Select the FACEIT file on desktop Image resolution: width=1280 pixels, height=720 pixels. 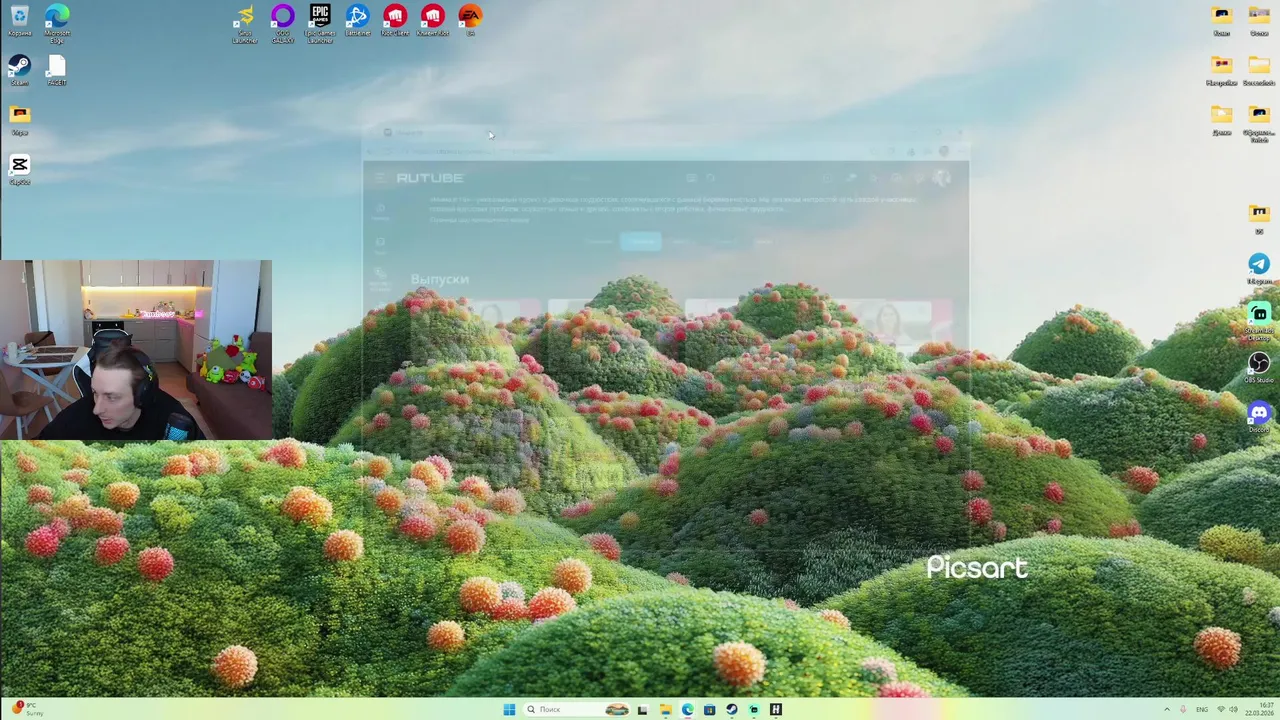pyautogui.click(x=57, y=70)
